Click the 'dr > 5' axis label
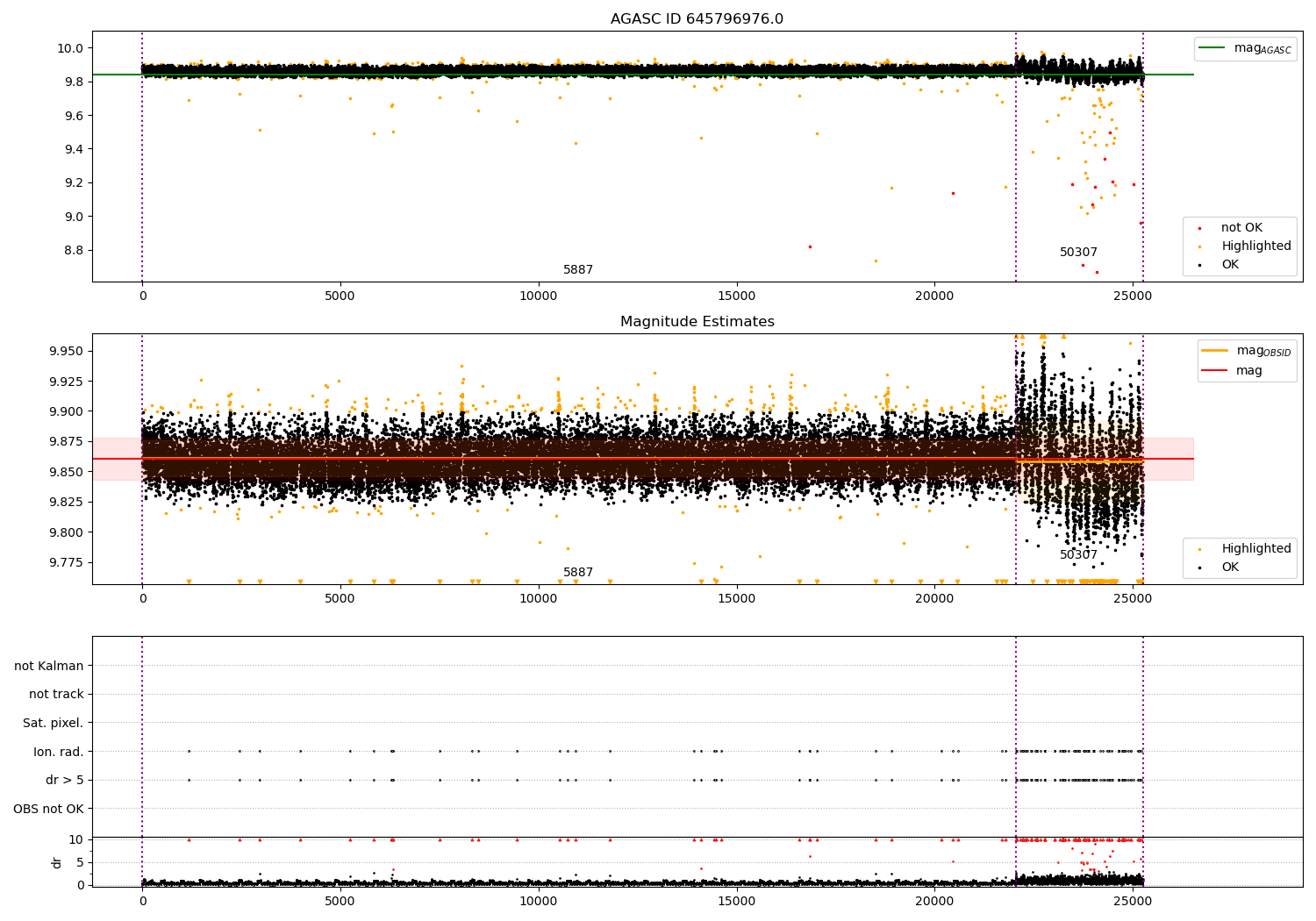The image size is (1316, 921). click(65, 780)
